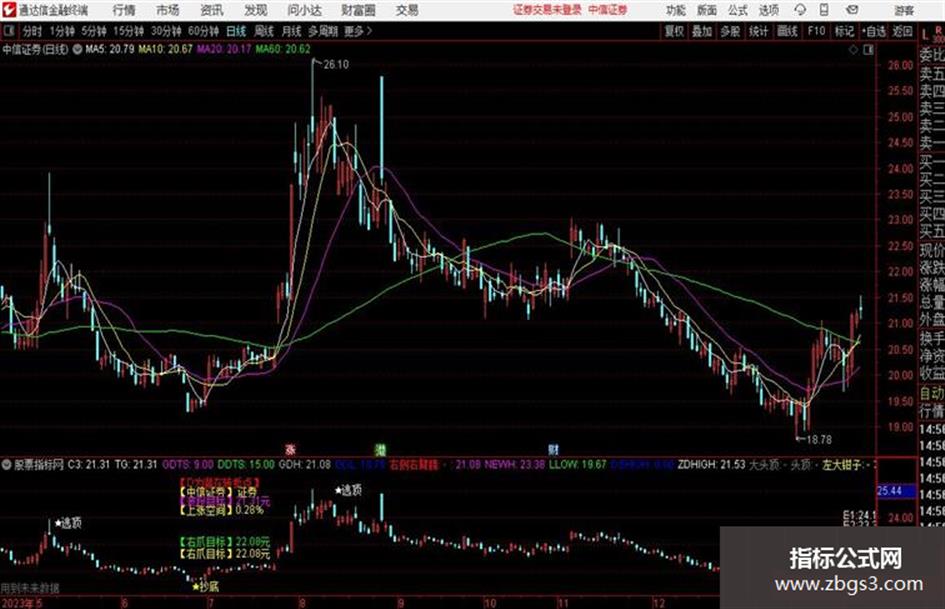This screenshot has height=609, width=945.
Task: Click the 【上涨空间】0.28% text
Action: 221,510
